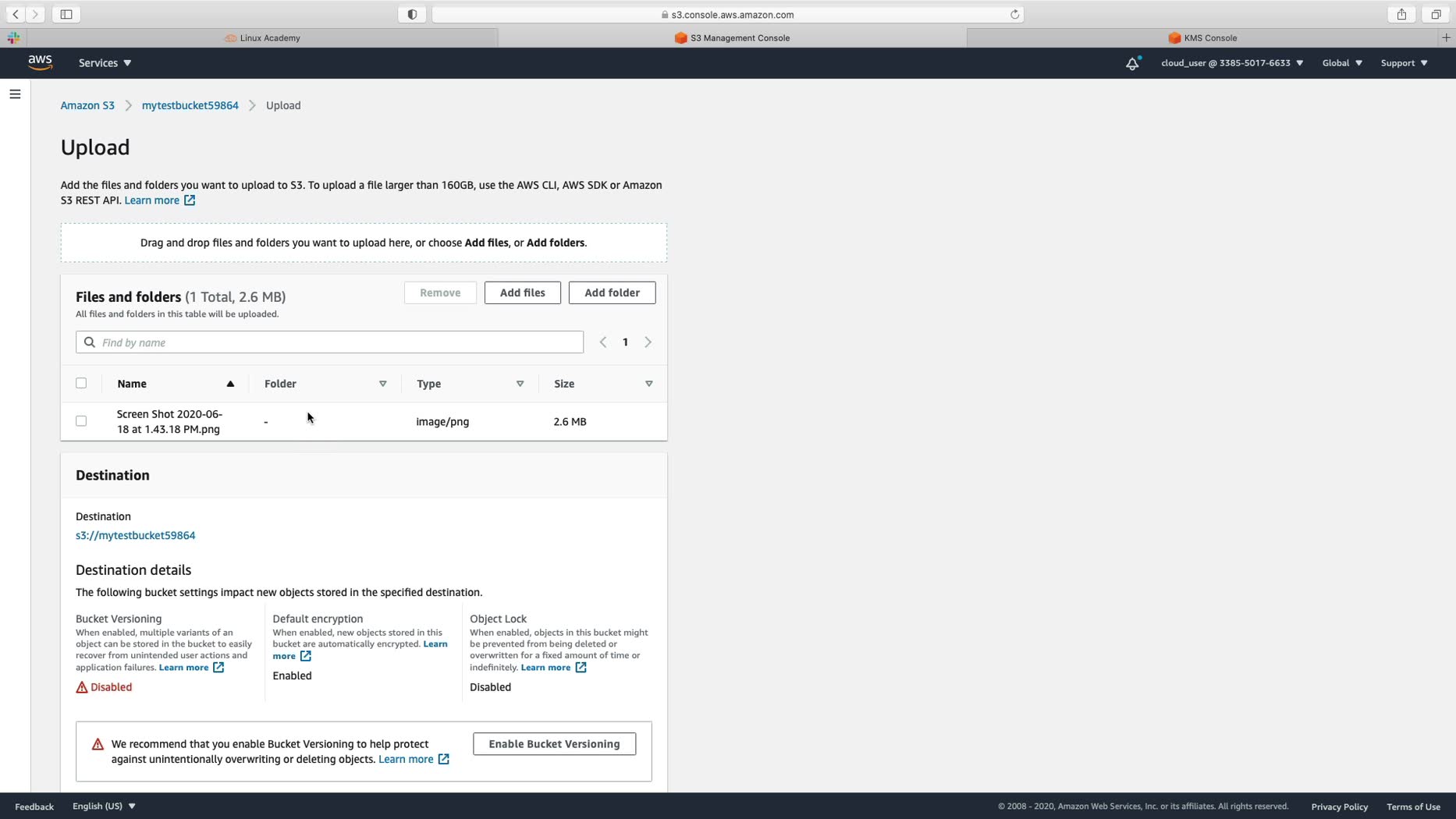
Task: Click the Remove button
Action: tap(440, 292)
